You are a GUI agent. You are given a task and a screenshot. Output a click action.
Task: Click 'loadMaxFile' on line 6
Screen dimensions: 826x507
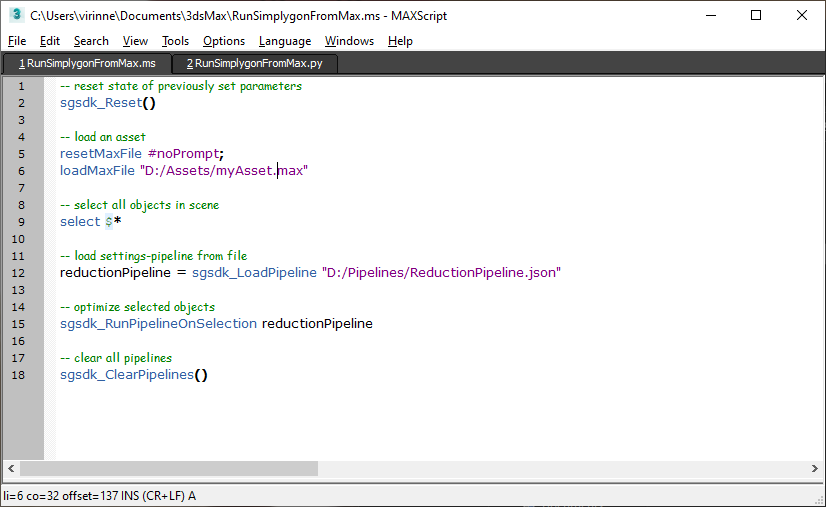coord(97,171)
